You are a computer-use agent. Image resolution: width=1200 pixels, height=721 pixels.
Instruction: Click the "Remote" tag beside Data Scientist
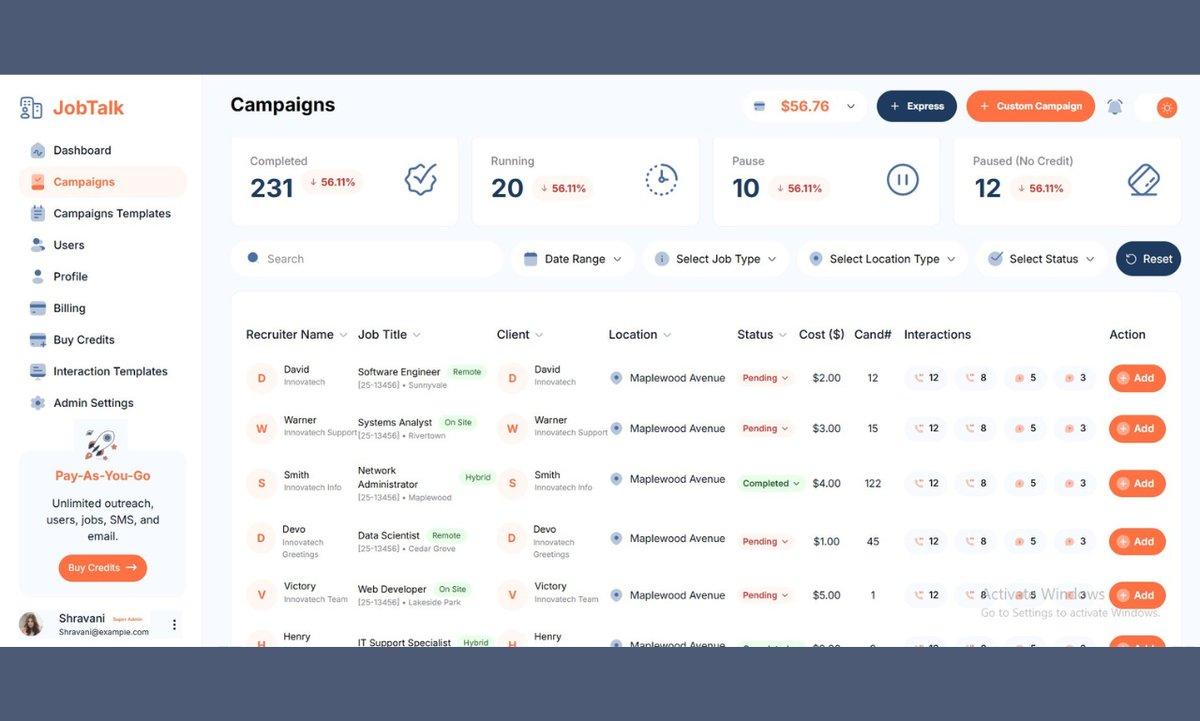446,535
